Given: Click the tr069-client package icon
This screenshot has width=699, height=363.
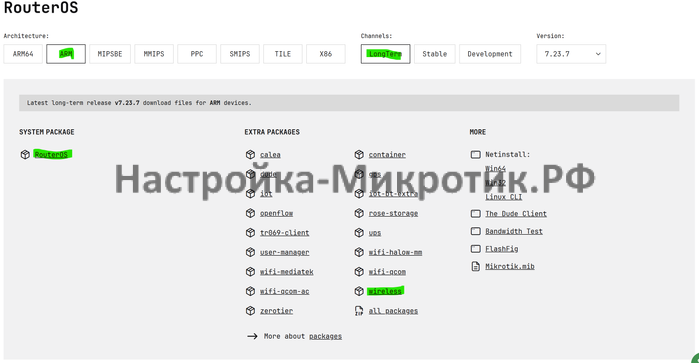Looking at the screenshot, I should 250,233.
